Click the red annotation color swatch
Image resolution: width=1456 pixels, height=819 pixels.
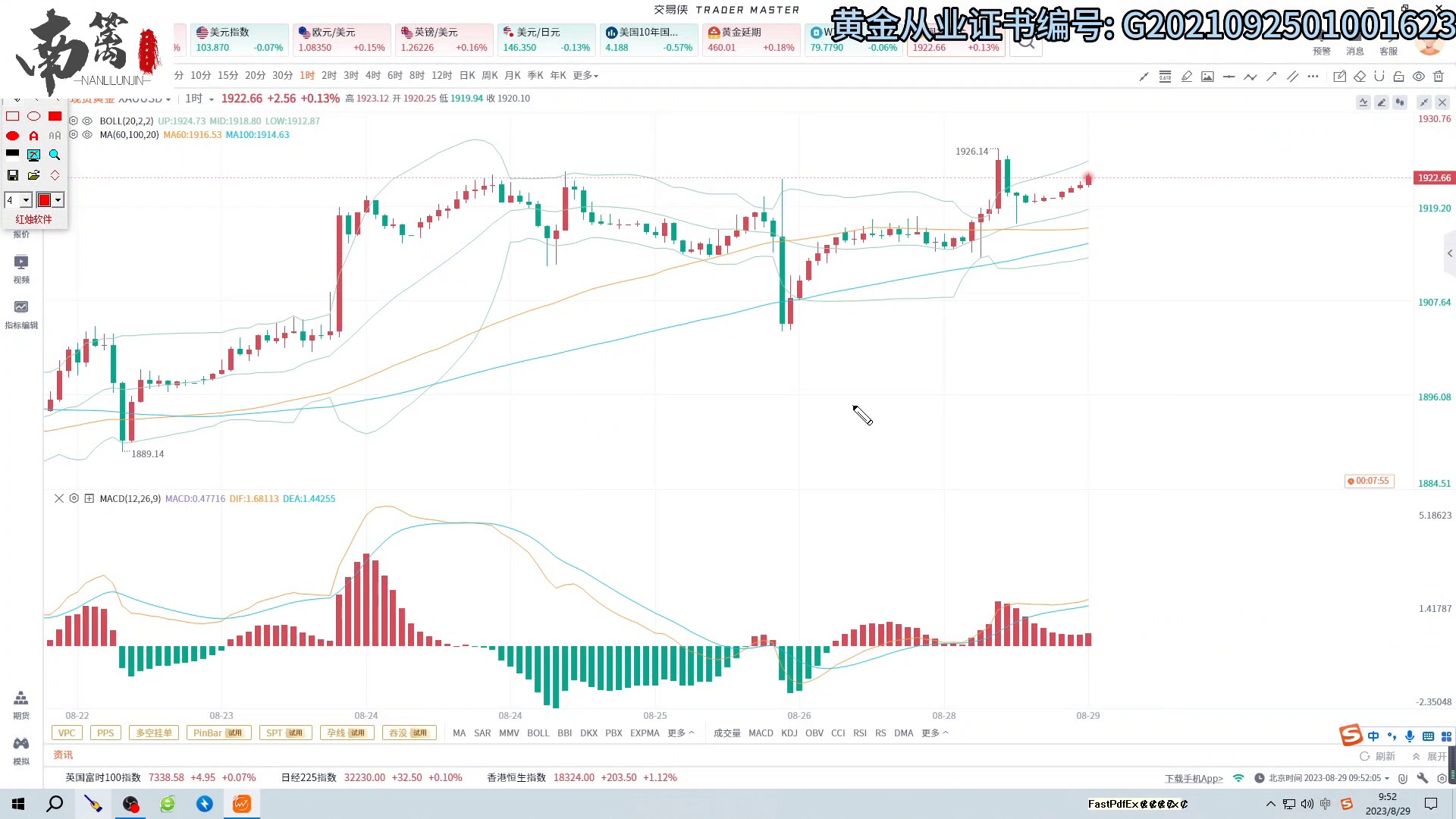click(x=44, y=200)
